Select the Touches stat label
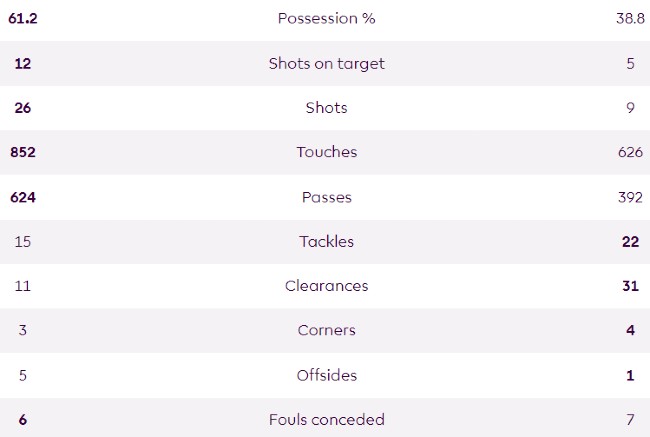 (x=326, y=152)
